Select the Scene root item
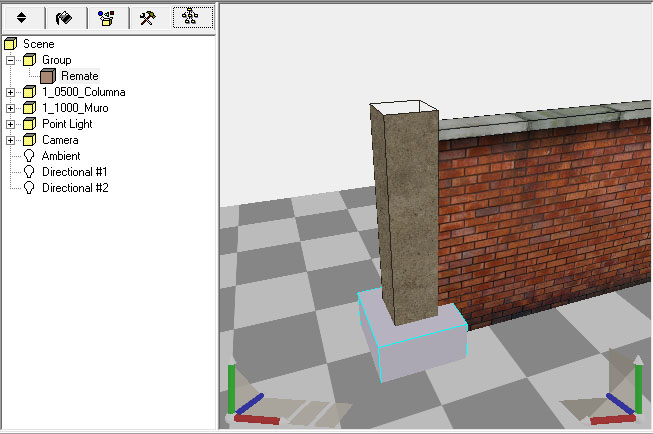Image resolution: width=653 pixels, height=434 pixels. (x=39, y=44)
